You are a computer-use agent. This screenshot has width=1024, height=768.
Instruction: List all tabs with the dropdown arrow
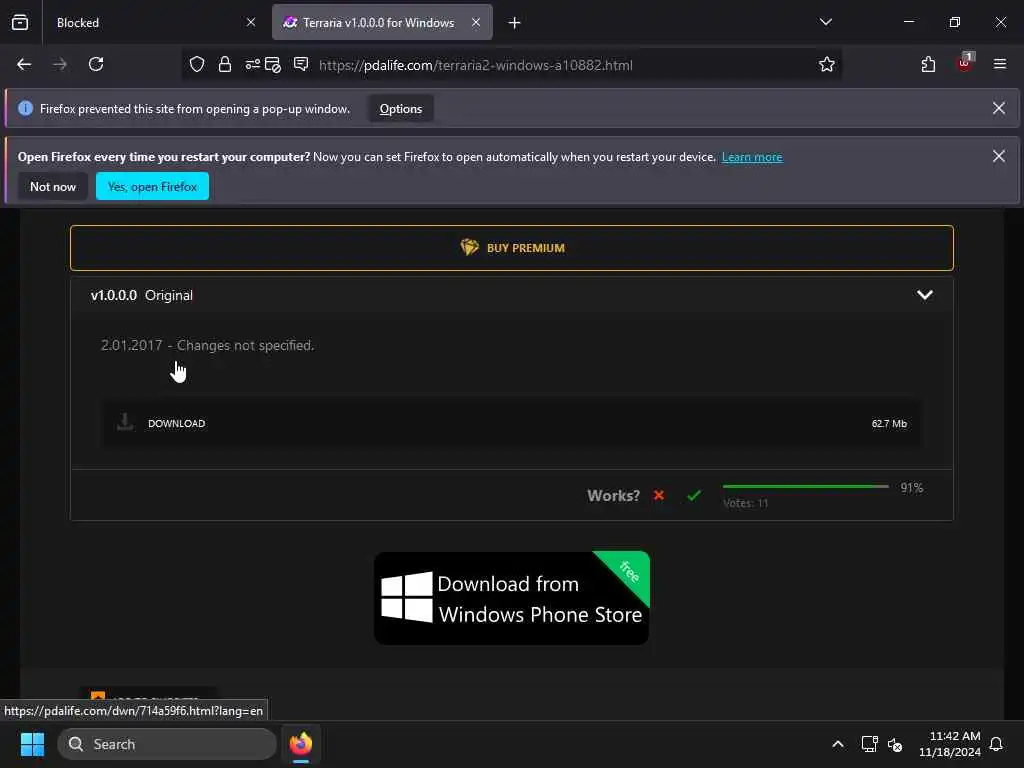coord(825,22)
